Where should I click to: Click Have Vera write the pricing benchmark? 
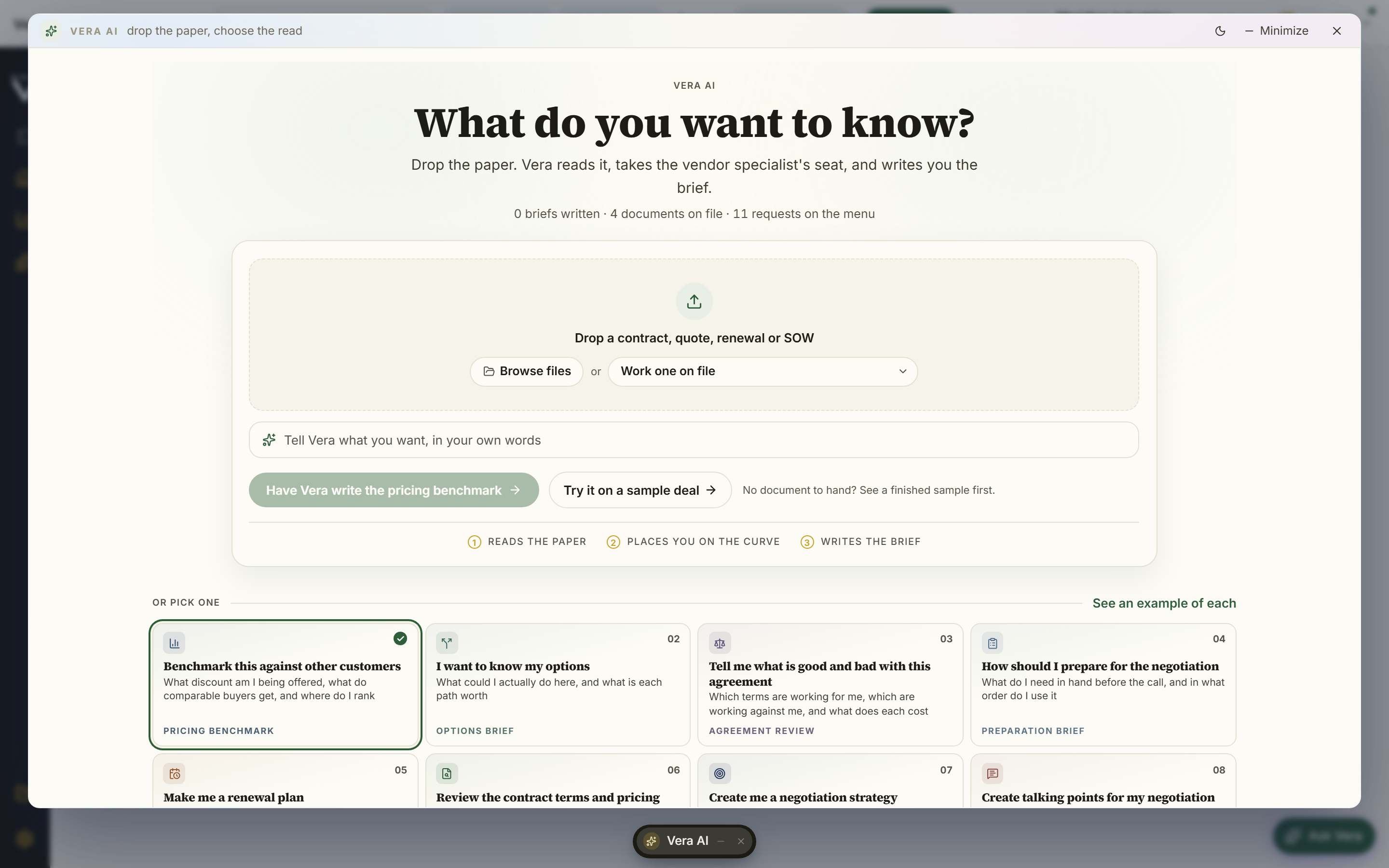tap(394, 490)
